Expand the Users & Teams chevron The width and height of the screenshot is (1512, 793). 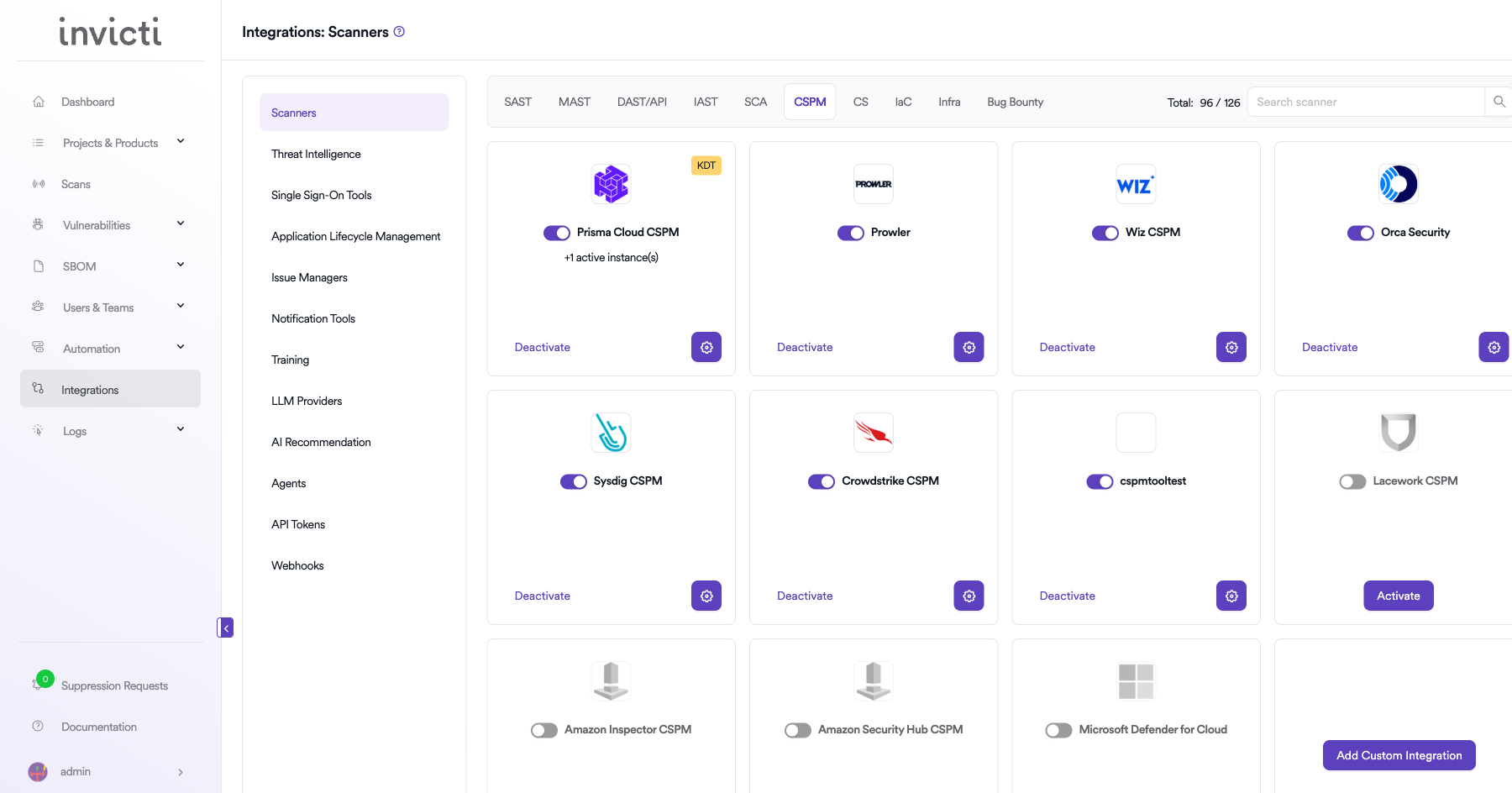[181, 306]
